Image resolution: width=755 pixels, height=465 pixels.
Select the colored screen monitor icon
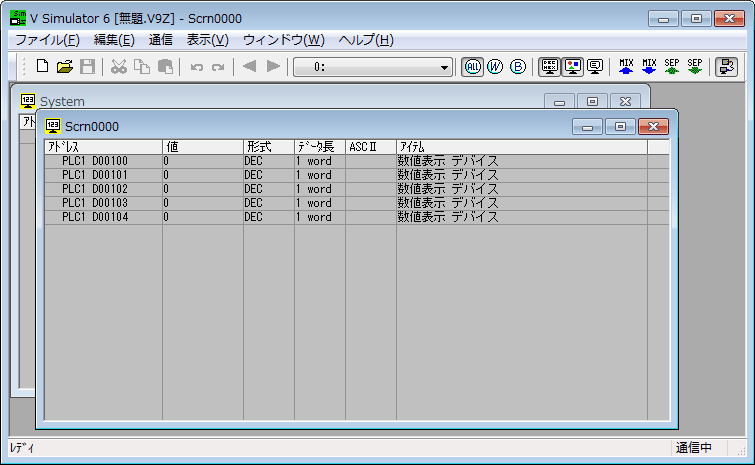pyautogui.click(x=572, y=67)
